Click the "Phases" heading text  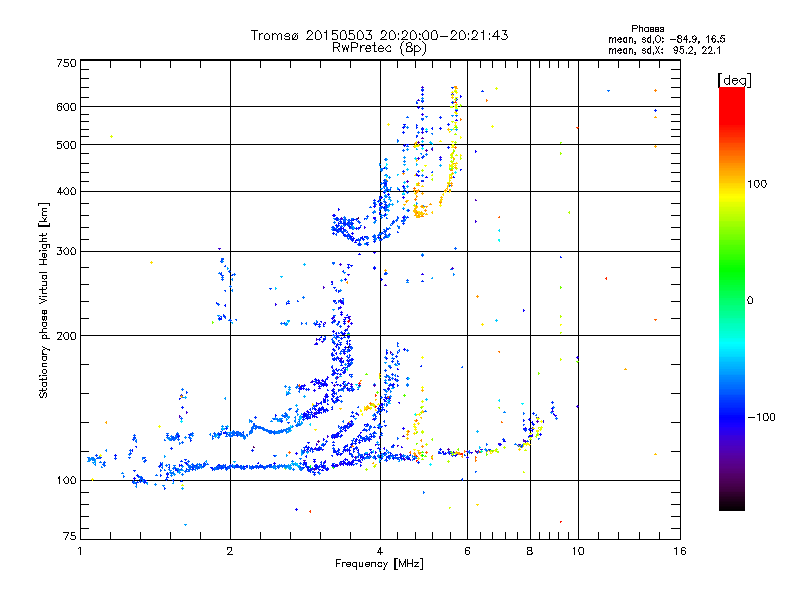(647, 29)
